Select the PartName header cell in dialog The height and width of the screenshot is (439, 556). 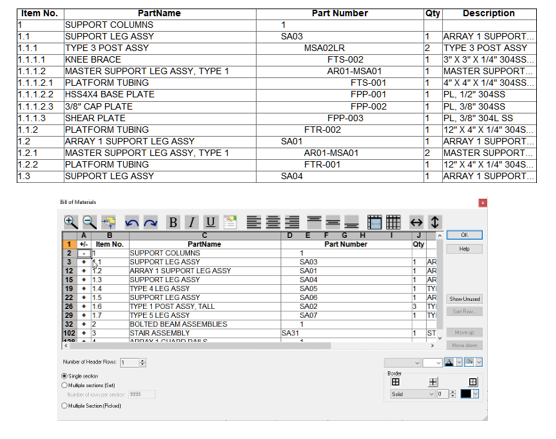pyautogui.click(x=205, y=244)
